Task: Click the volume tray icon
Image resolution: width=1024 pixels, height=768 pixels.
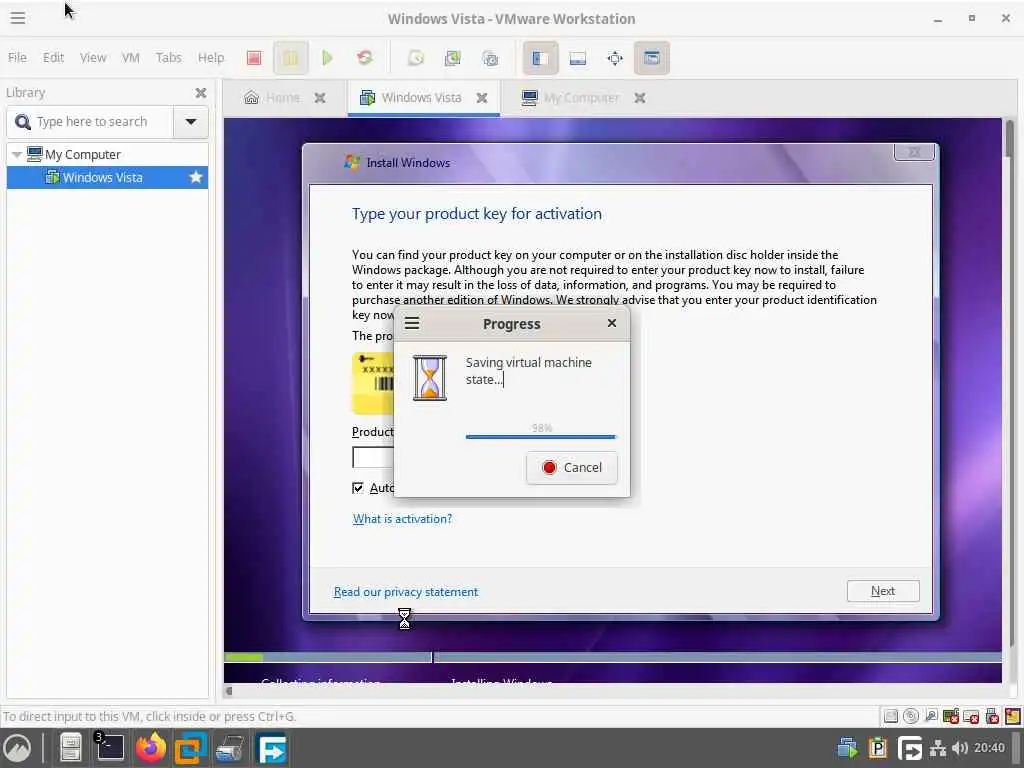Action: point(959,748)
